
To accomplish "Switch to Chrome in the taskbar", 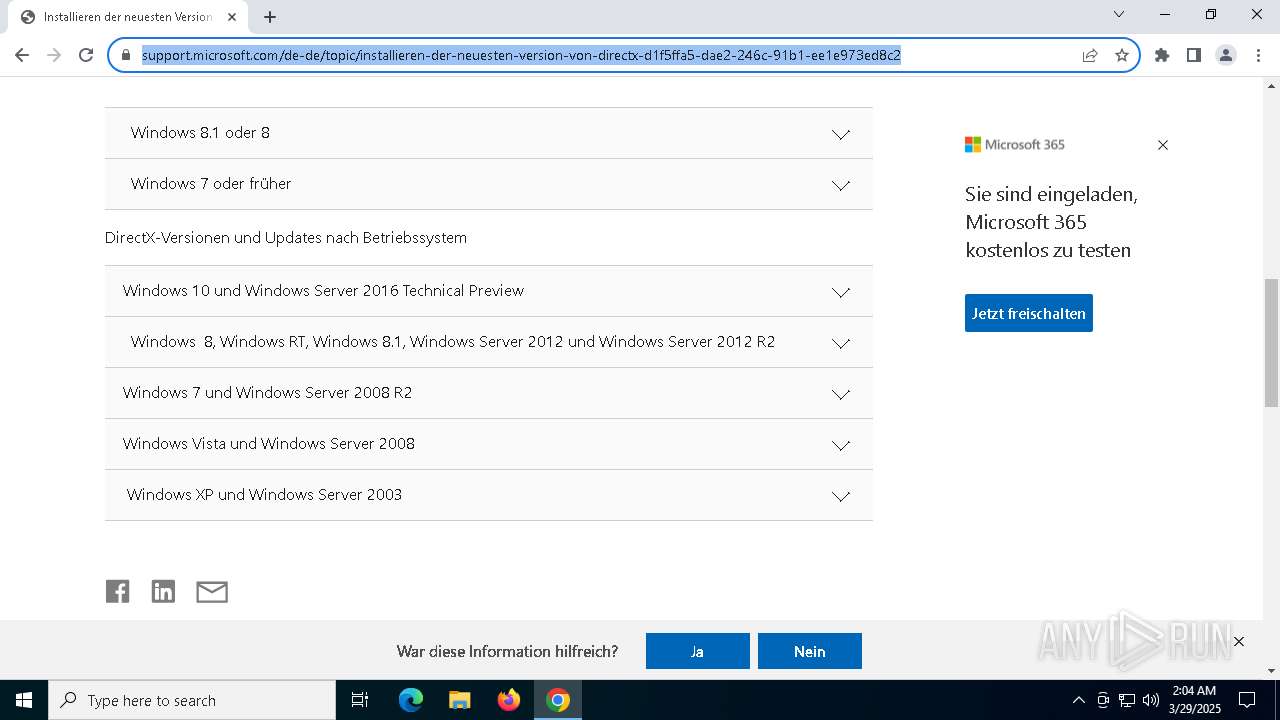I will 558,700.
